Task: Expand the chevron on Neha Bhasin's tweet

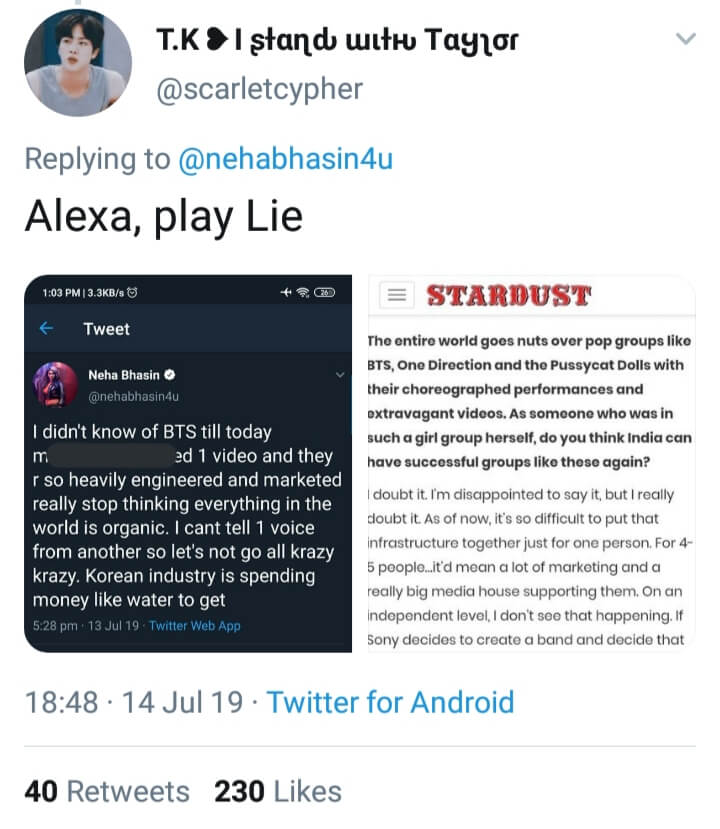Action: (x=341, y=375)
